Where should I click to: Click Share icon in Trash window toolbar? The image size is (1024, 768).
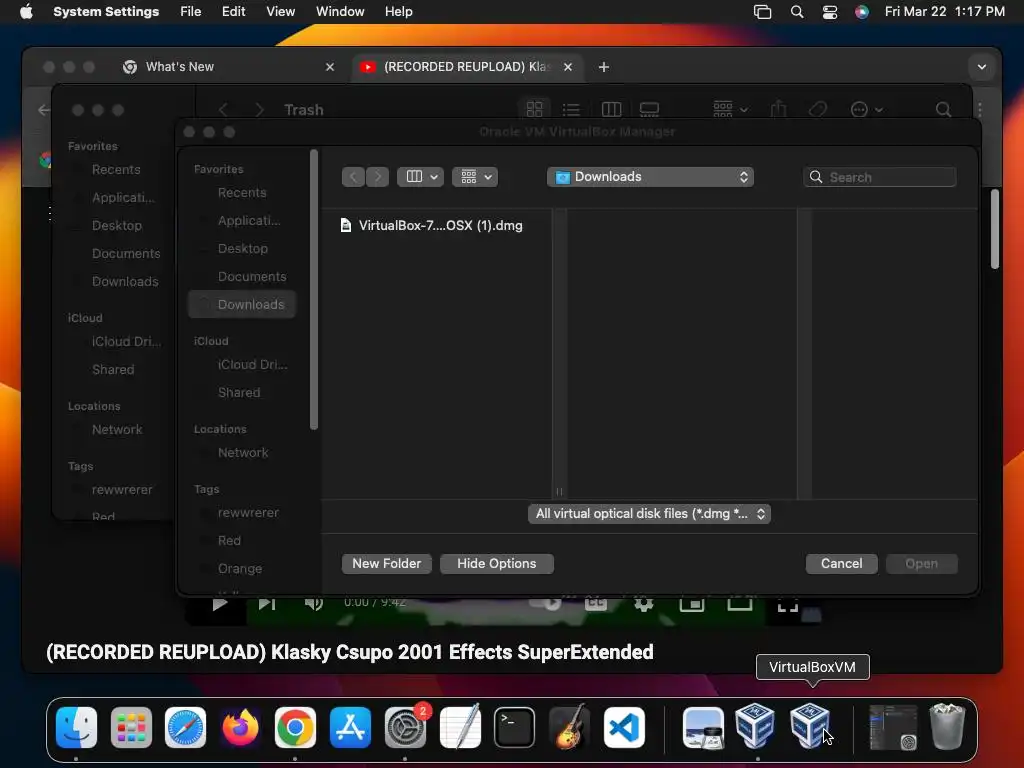pyautogui.click(x=778, y=109)
